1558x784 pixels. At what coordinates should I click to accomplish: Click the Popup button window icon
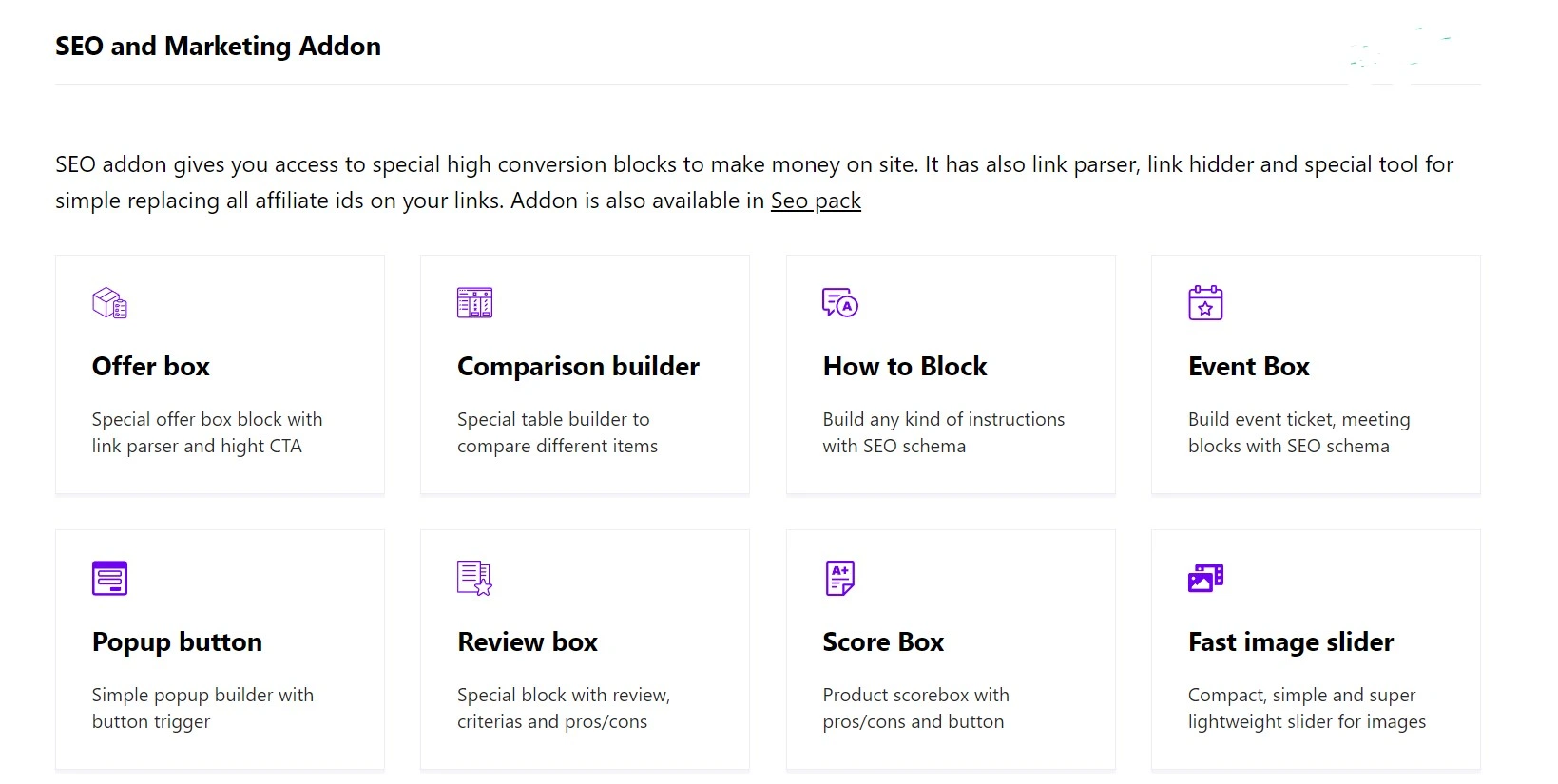(x=109, y=578)
